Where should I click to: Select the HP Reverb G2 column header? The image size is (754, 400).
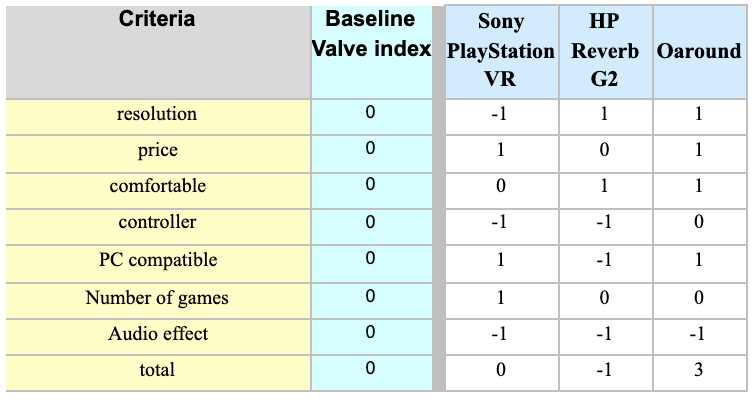pos(605,52)
